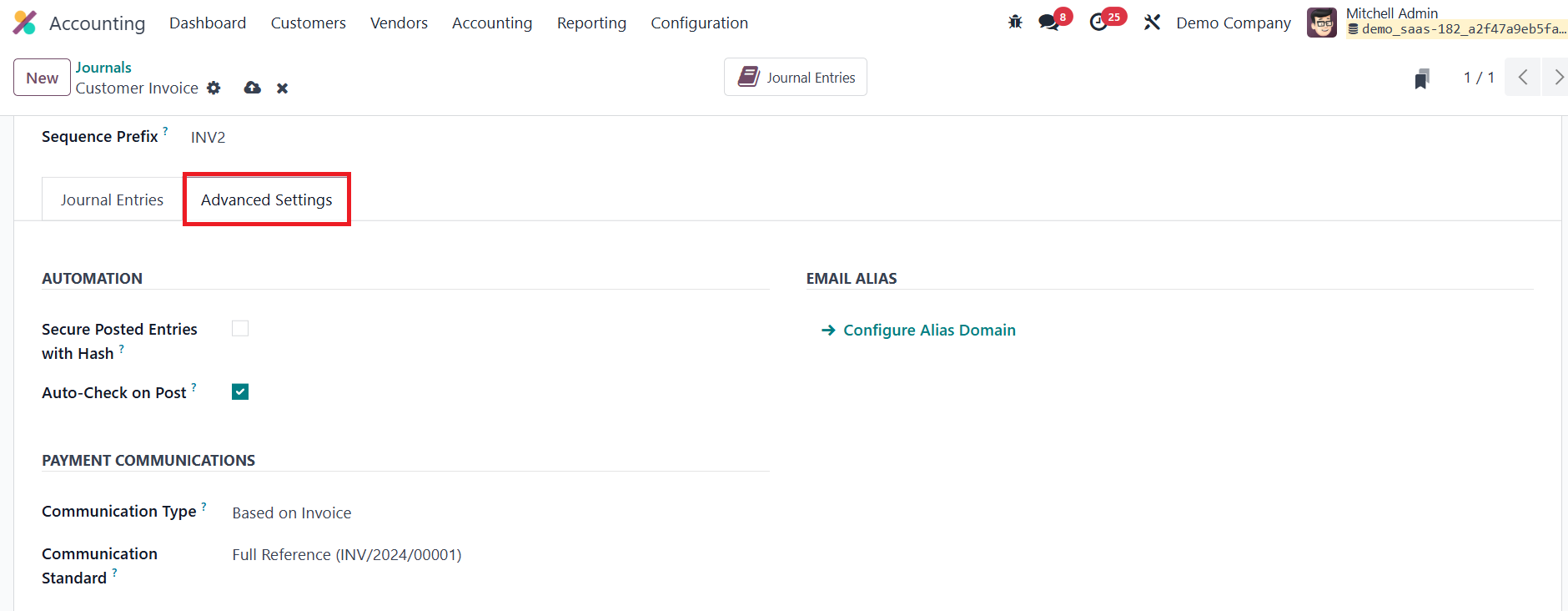Viewport: 1568px width, 611px height.
Task: Open the activities clock icon
Action: [x=1098, y=23]
